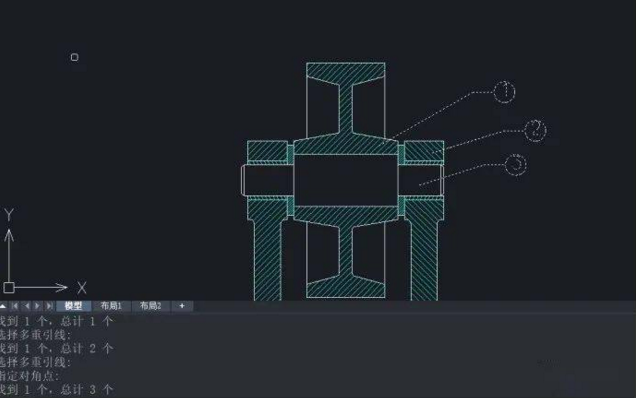Open the 布局1 layout tab
Screen dimensions: 636x398
coord(111,306)
